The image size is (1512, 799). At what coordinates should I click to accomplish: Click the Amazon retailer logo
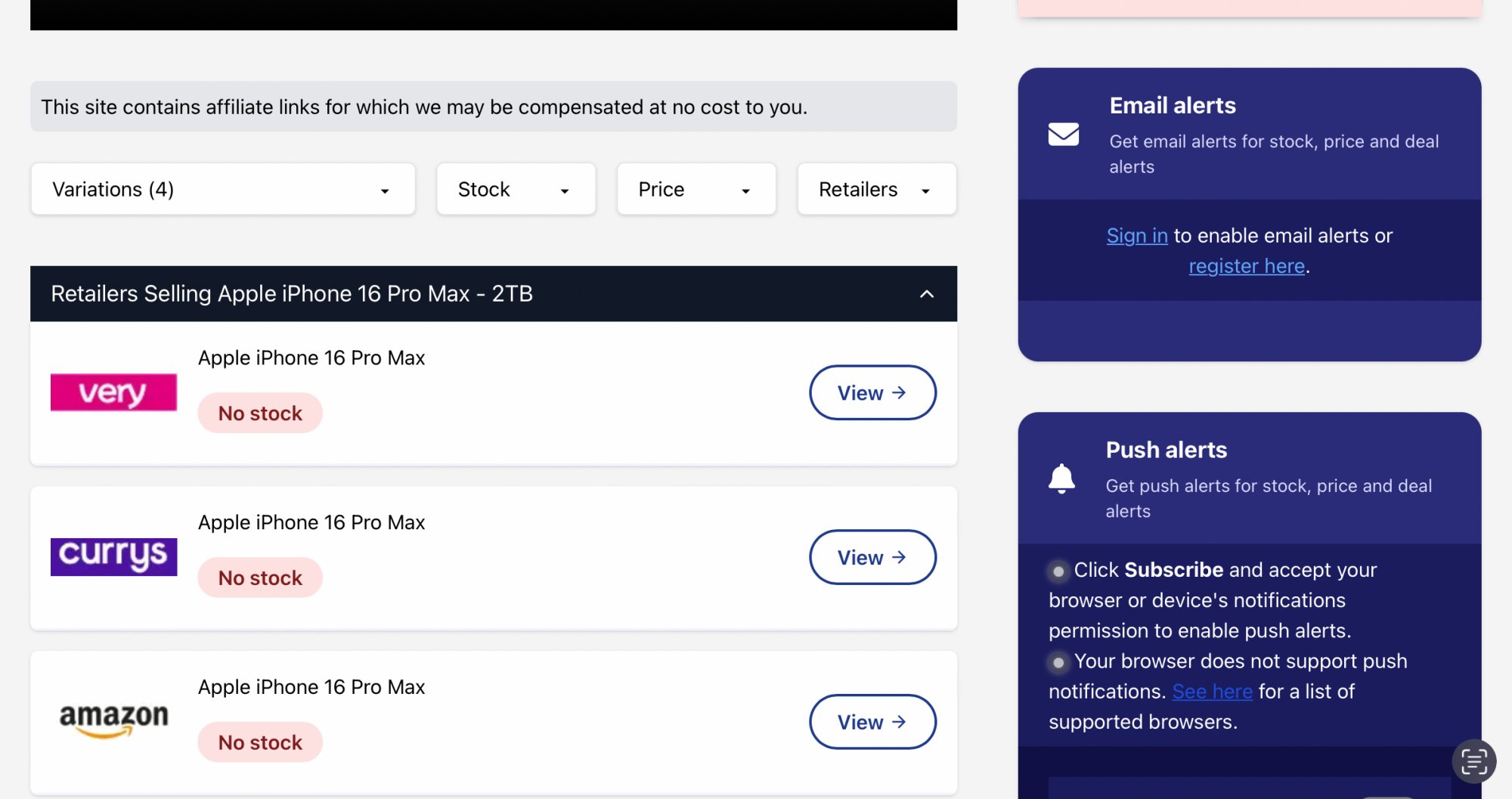[x=113, y=720]
